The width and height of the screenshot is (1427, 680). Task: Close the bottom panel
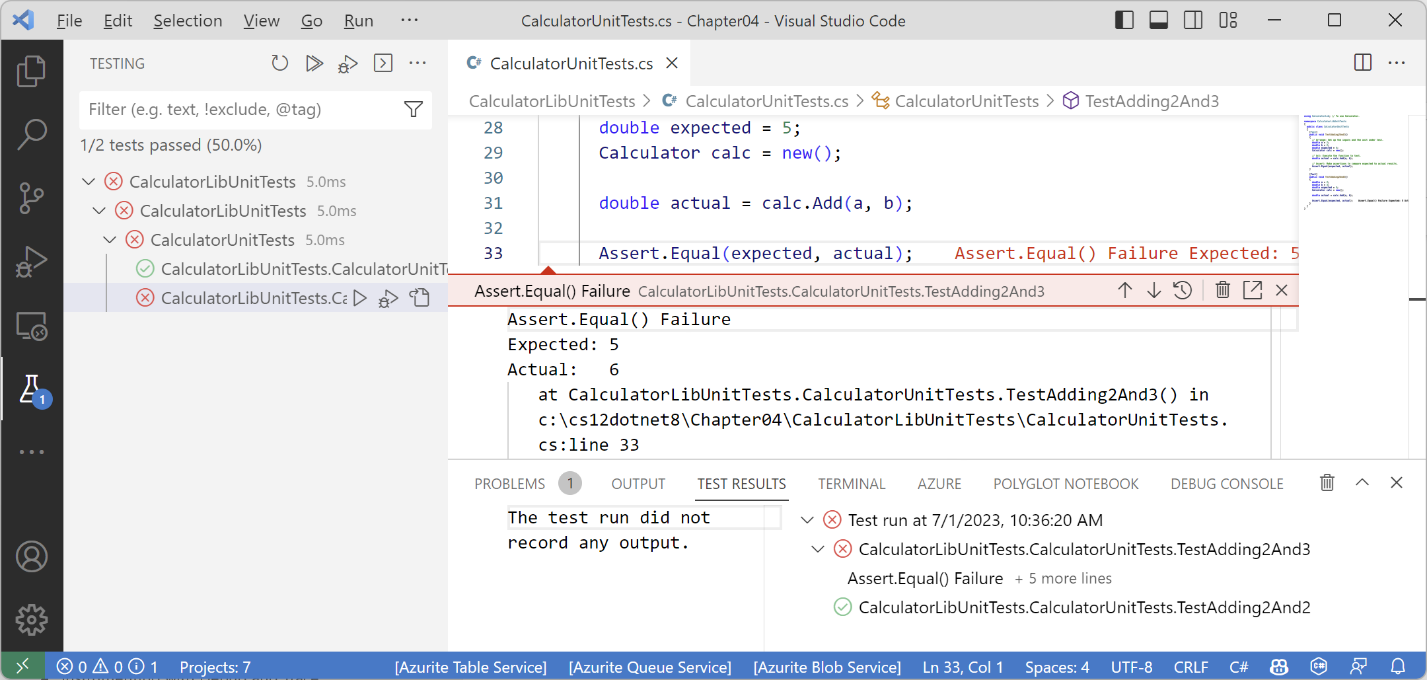(1397, 483)
